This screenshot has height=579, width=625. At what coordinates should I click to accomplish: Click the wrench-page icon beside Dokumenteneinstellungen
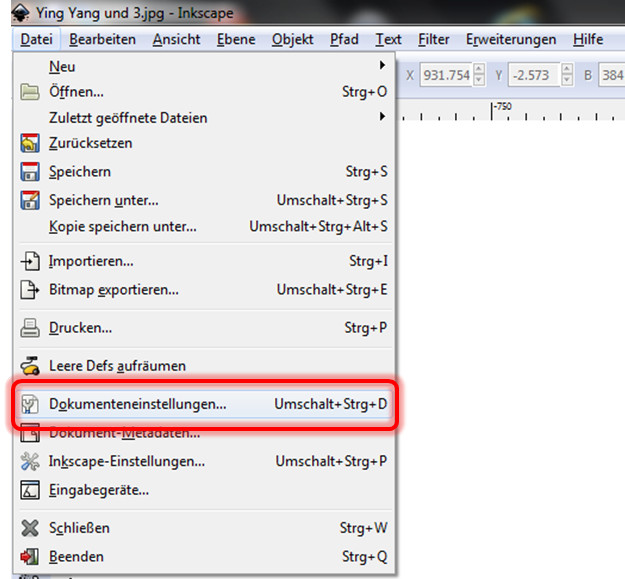(30, 404)
